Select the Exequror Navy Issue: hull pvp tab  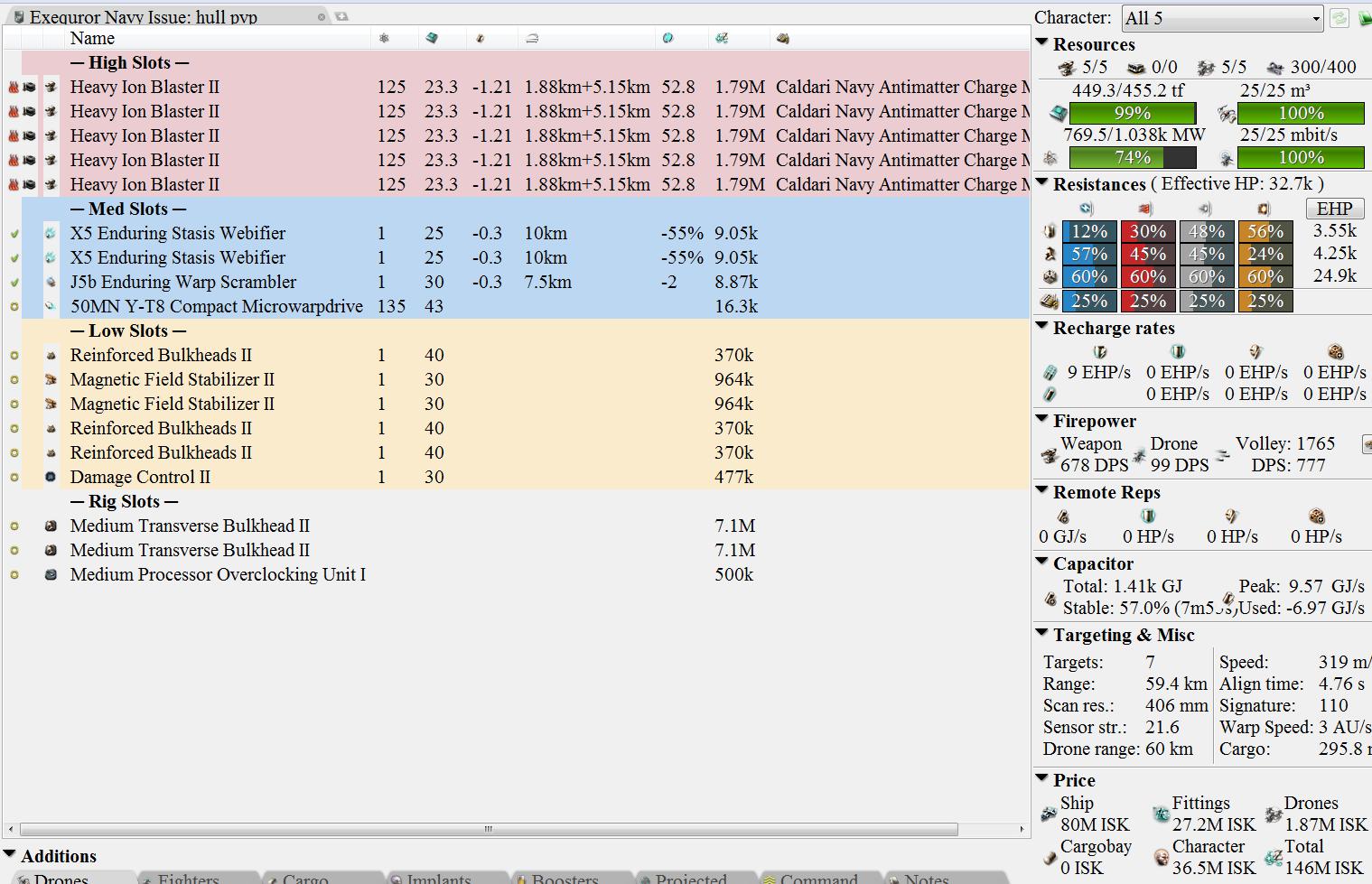[x=168, y=16]
